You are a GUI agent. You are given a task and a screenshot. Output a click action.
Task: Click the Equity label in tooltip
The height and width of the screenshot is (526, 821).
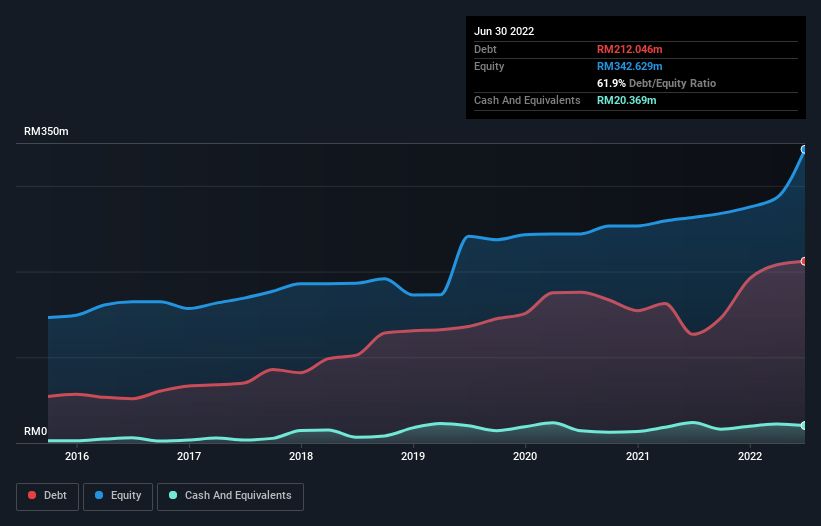click(x=489, y=66)
